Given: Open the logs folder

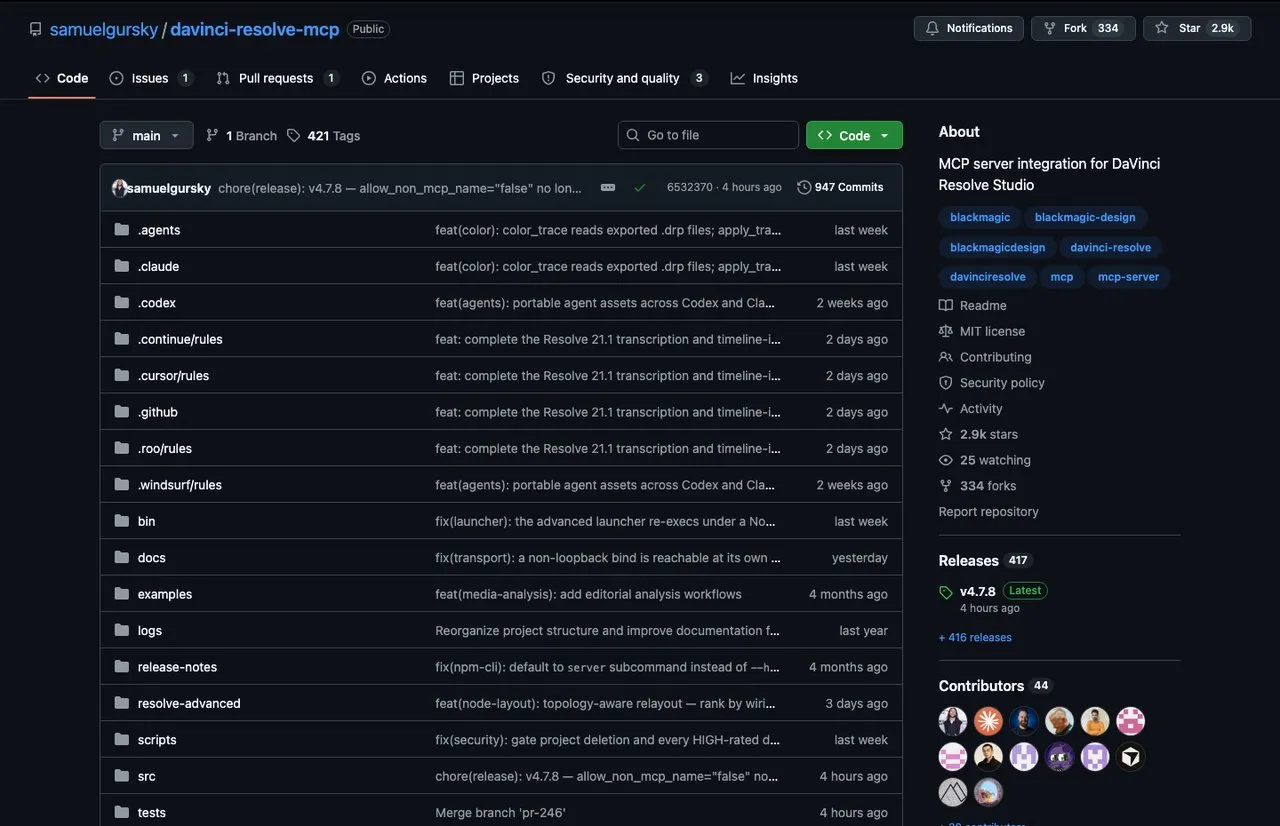Looking at the screenshot, I should tap(150, 630).
